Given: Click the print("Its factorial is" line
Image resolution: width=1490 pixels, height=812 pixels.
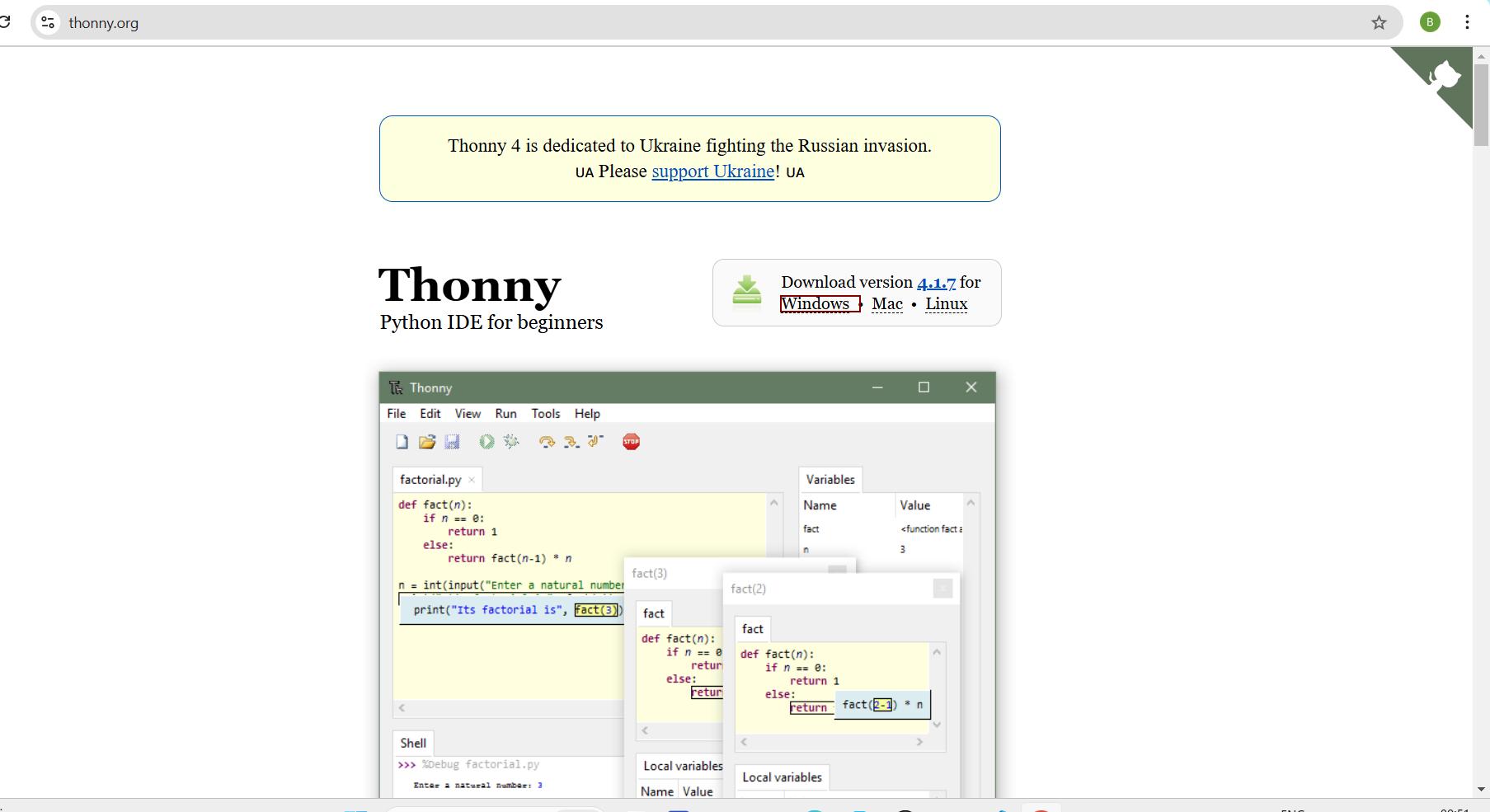Looking at the screenshot, I should (511, 610).
